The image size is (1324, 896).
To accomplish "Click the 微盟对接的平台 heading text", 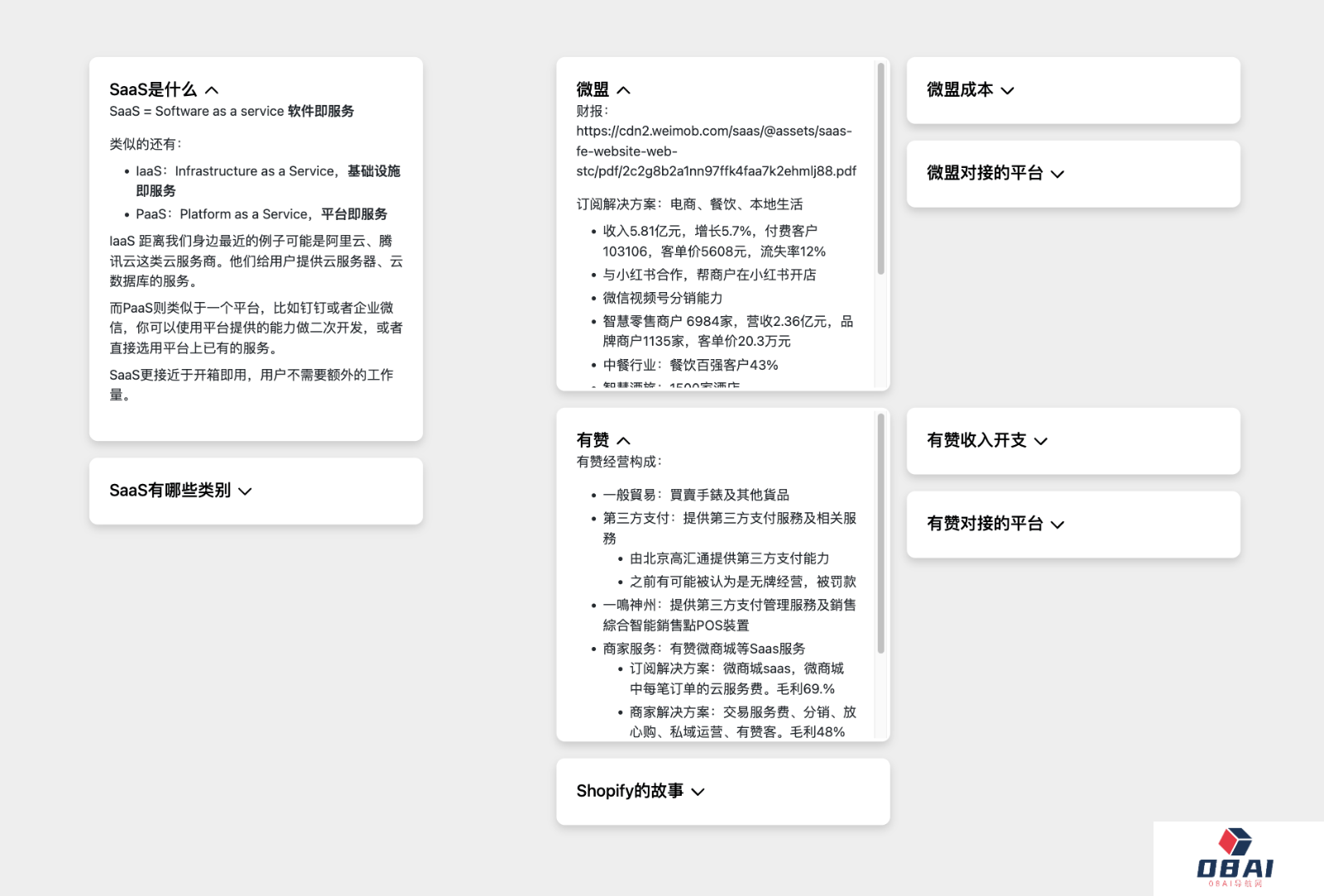I will [x=985, y=173].
